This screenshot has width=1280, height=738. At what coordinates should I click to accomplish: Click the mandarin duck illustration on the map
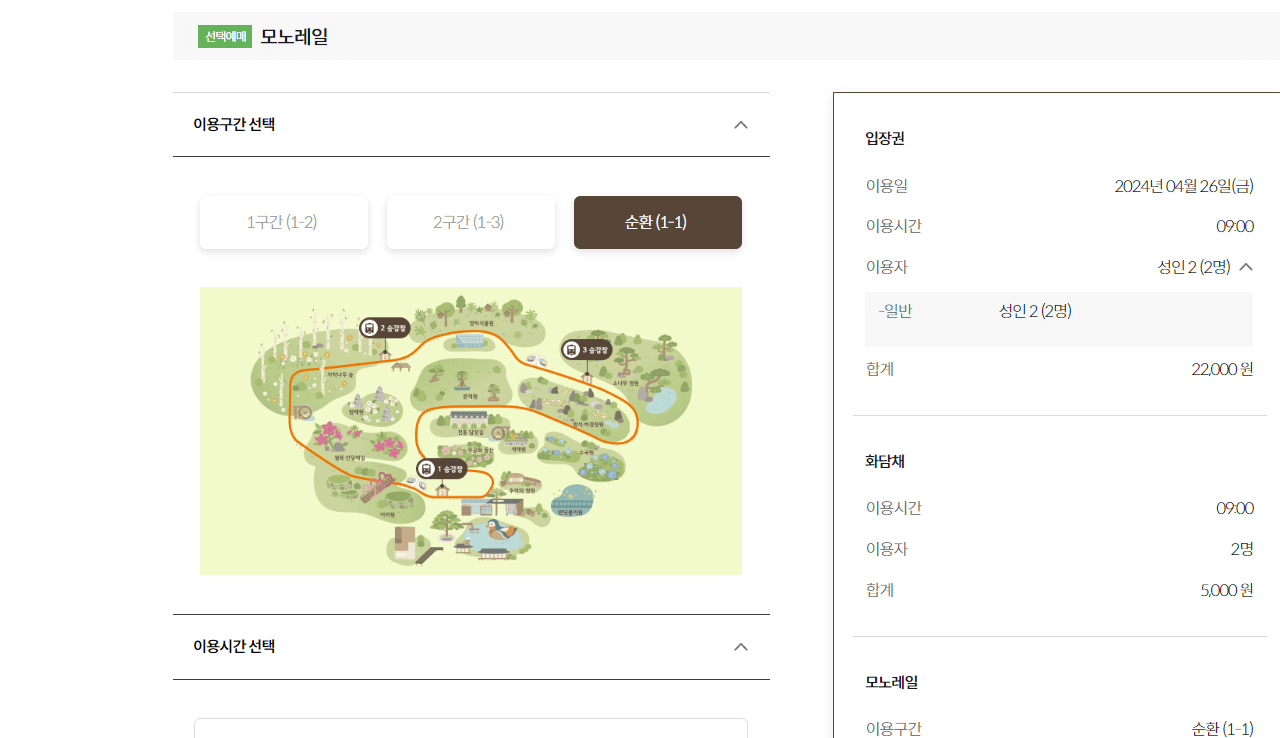[x=500, y=531]
